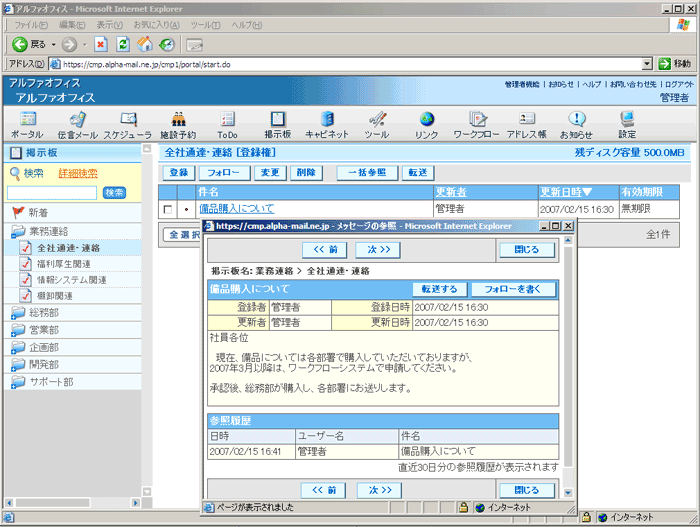
Task: Open the 備品購入について message link
Action: pos(237,208)
